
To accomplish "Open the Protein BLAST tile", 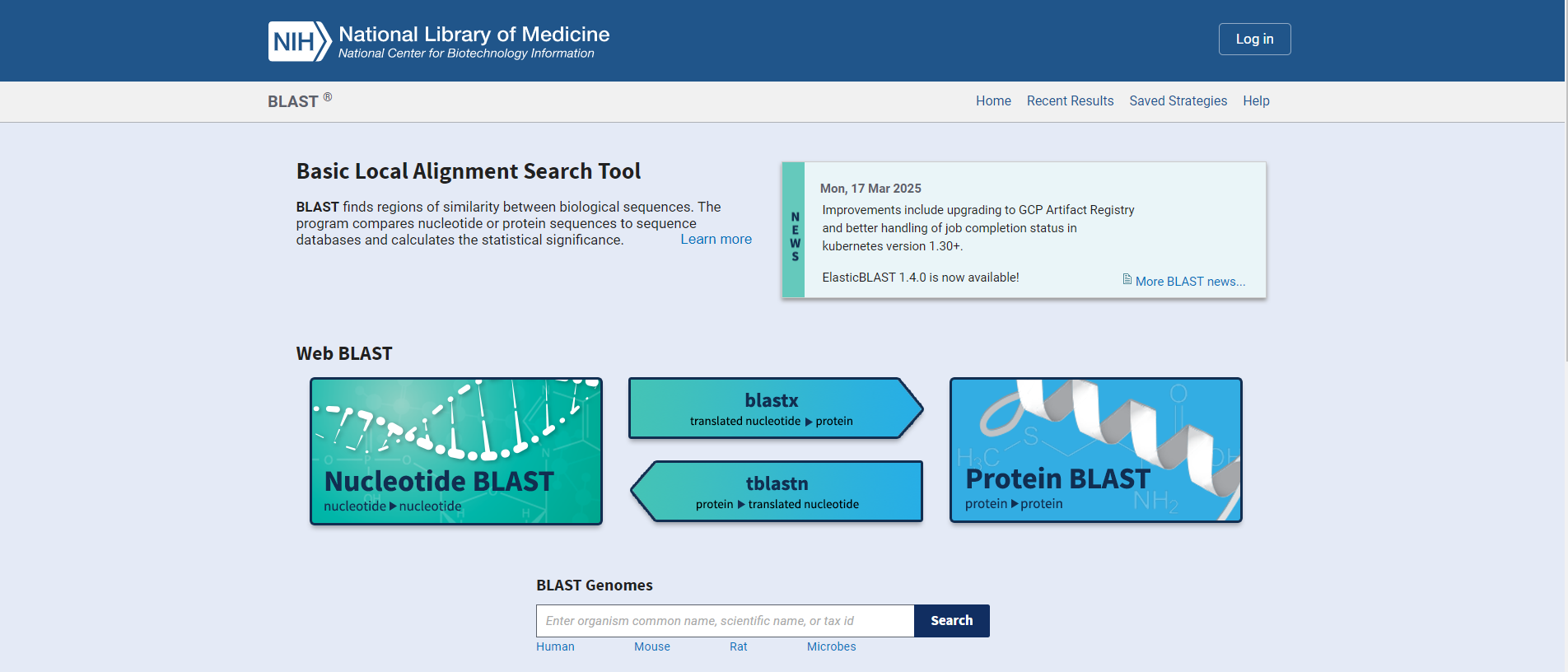I will point(1095,450).
